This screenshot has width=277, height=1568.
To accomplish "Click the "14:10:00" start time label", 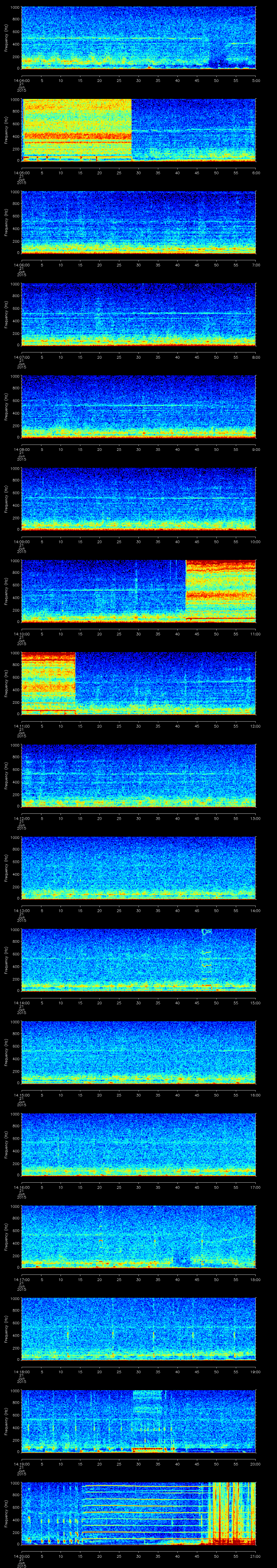I will tap(21, 634).
